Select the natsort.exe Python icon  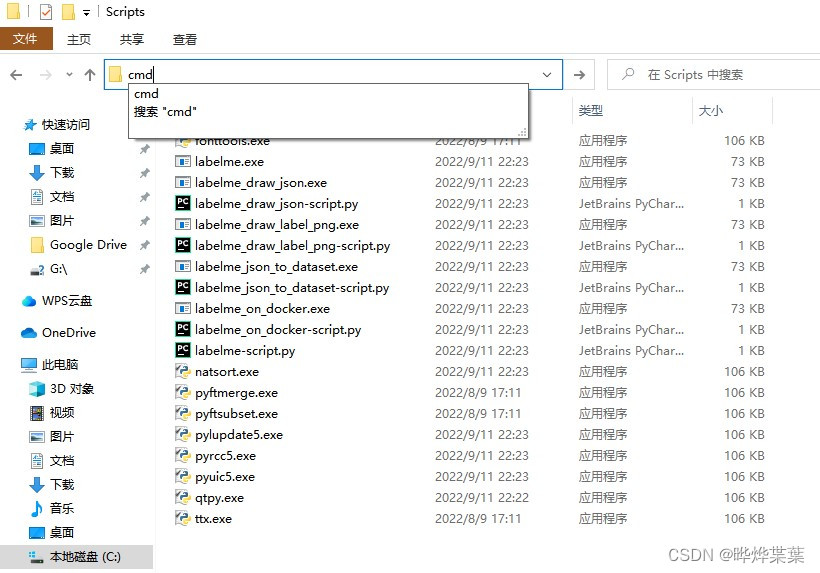(x=183, y=372)
